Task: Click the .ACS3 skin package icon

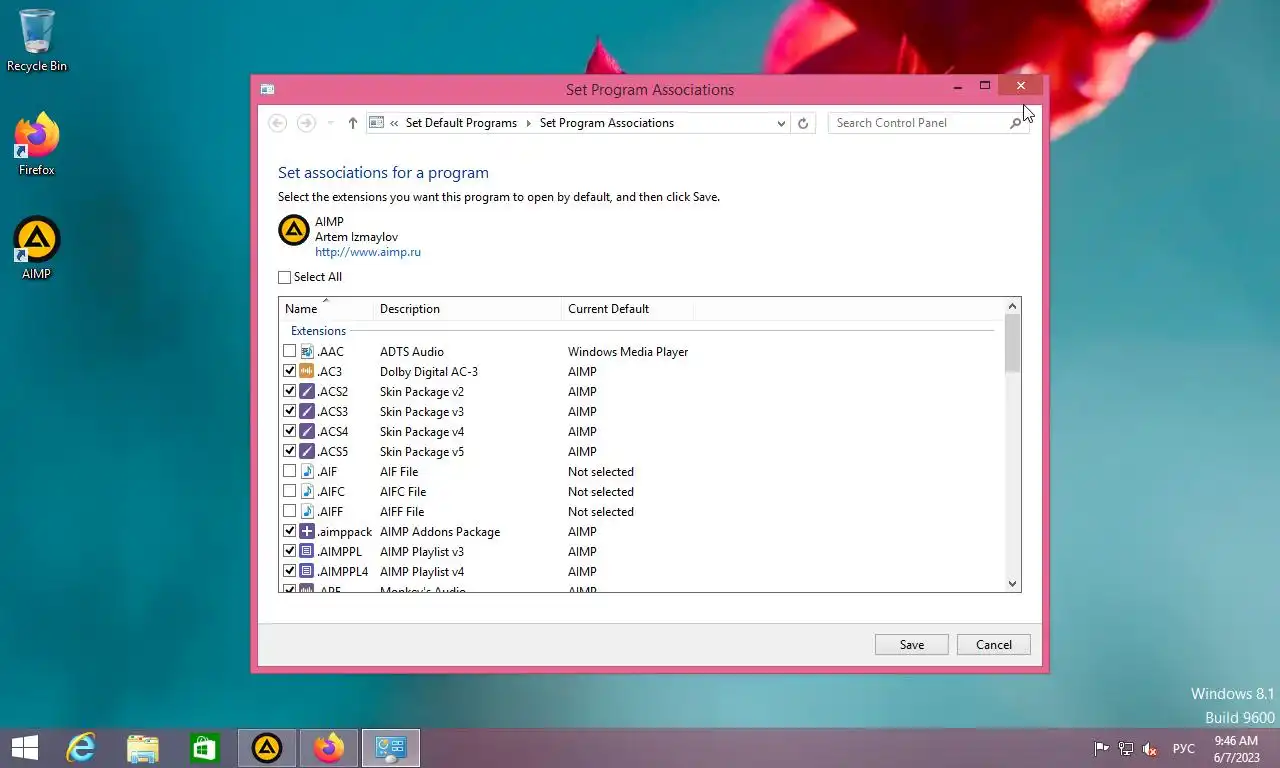Action: 308,411
